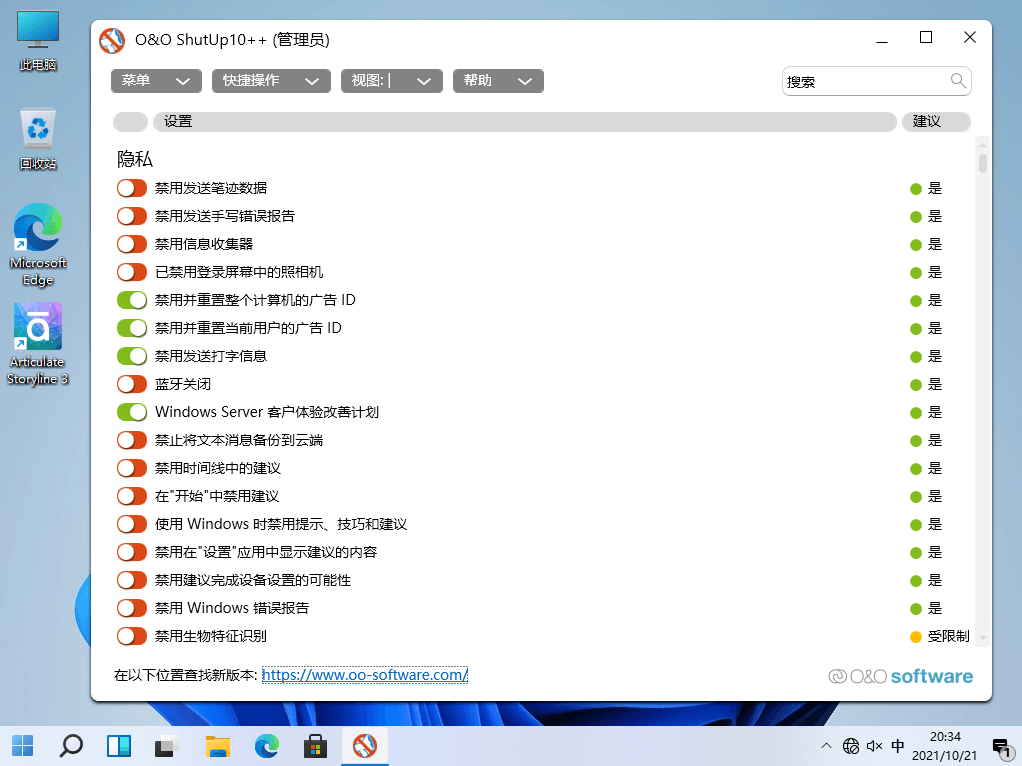Click the scrollbar down arrow
Image resolution: width=1022 pixels, height=766 pixels.
coord(983,638)
